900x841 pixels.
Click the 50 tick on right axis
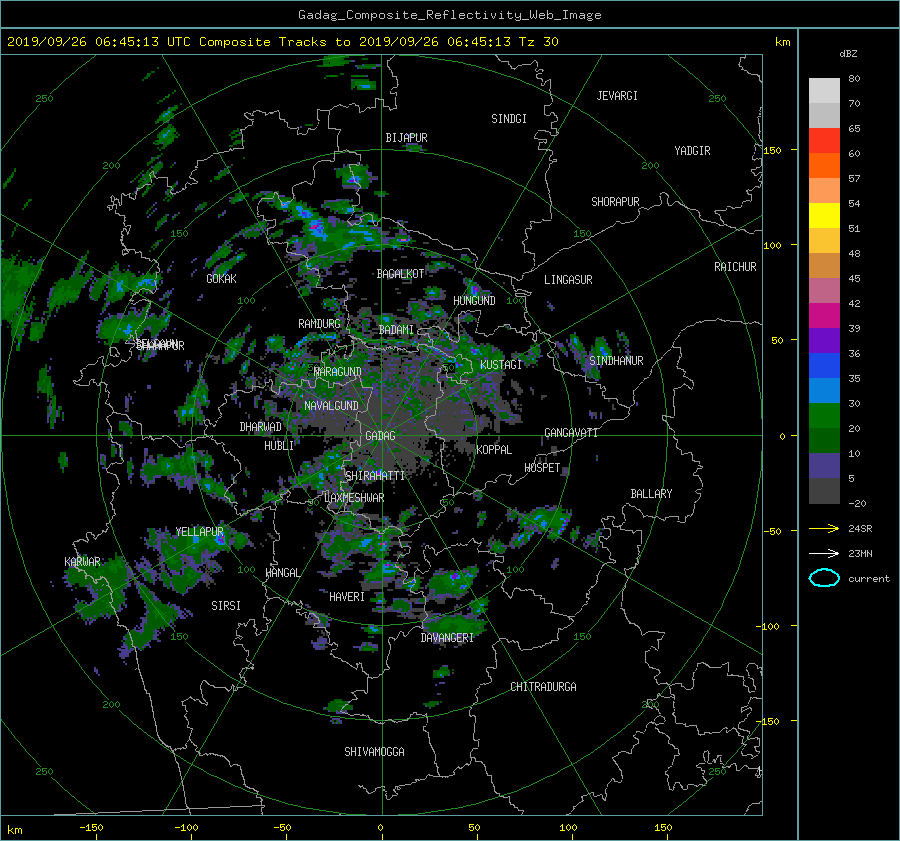[777, 340]
